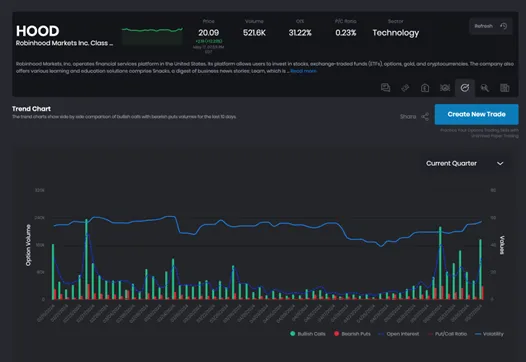Image resolution: width=526 pixels, height=362 pixels.
Task: Click the red Bearish Puts legend dot
Action: point(336,334)
